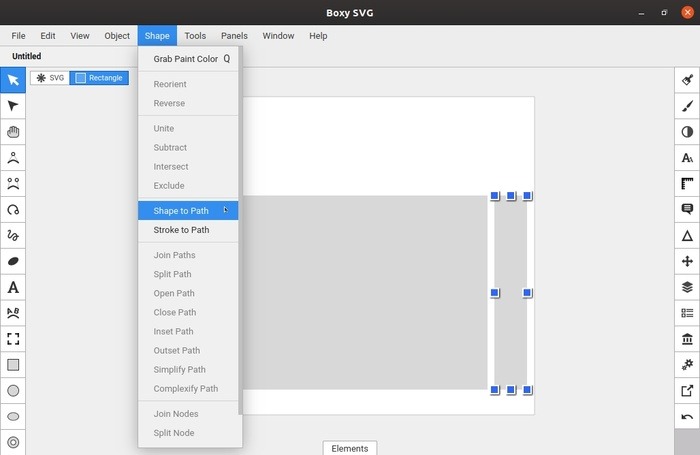This screenshot has width=700, height=455.
Task: Select the Ring tool
Action: (13, 442)
